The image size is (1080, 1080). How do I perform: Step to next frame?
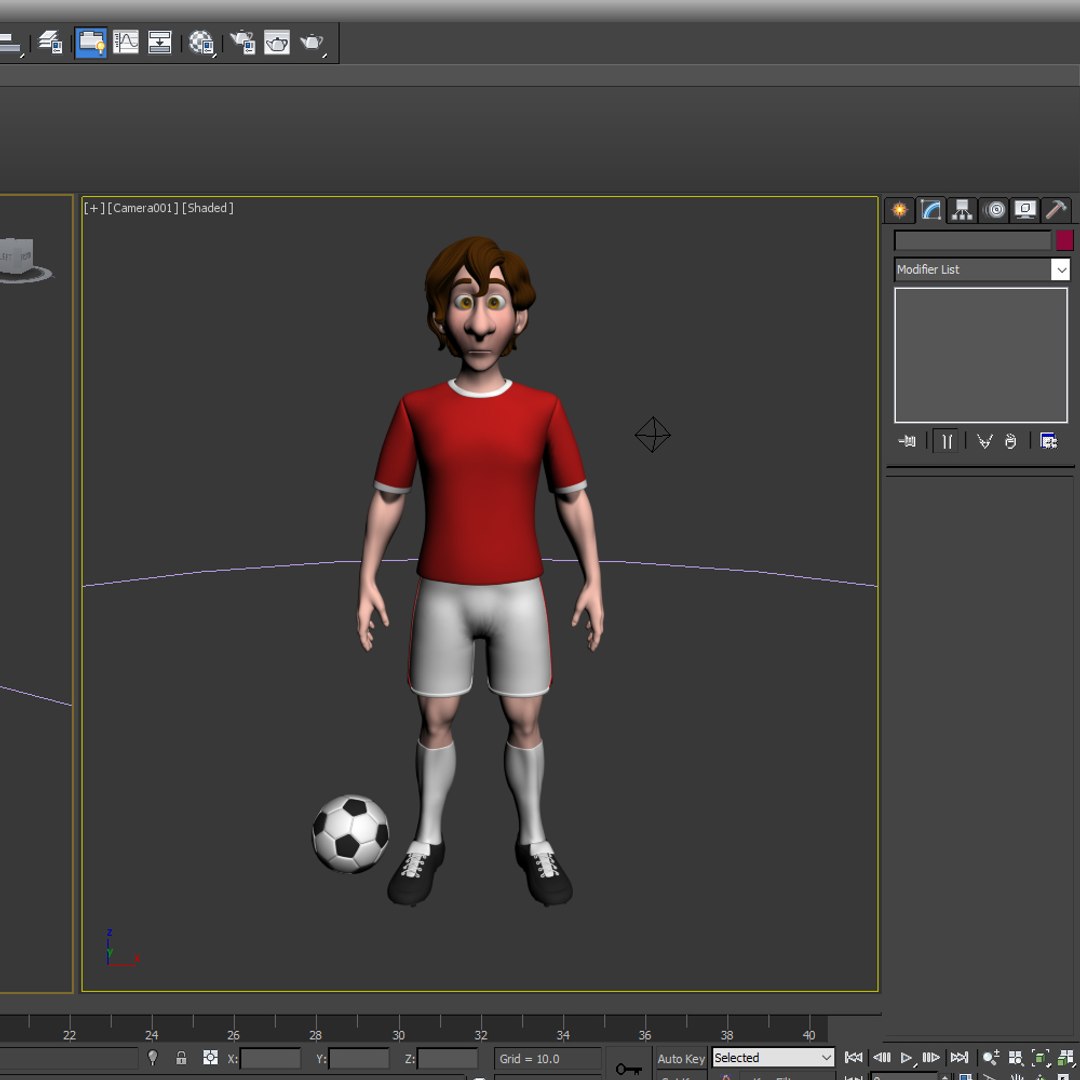[x=931, y=1057]
